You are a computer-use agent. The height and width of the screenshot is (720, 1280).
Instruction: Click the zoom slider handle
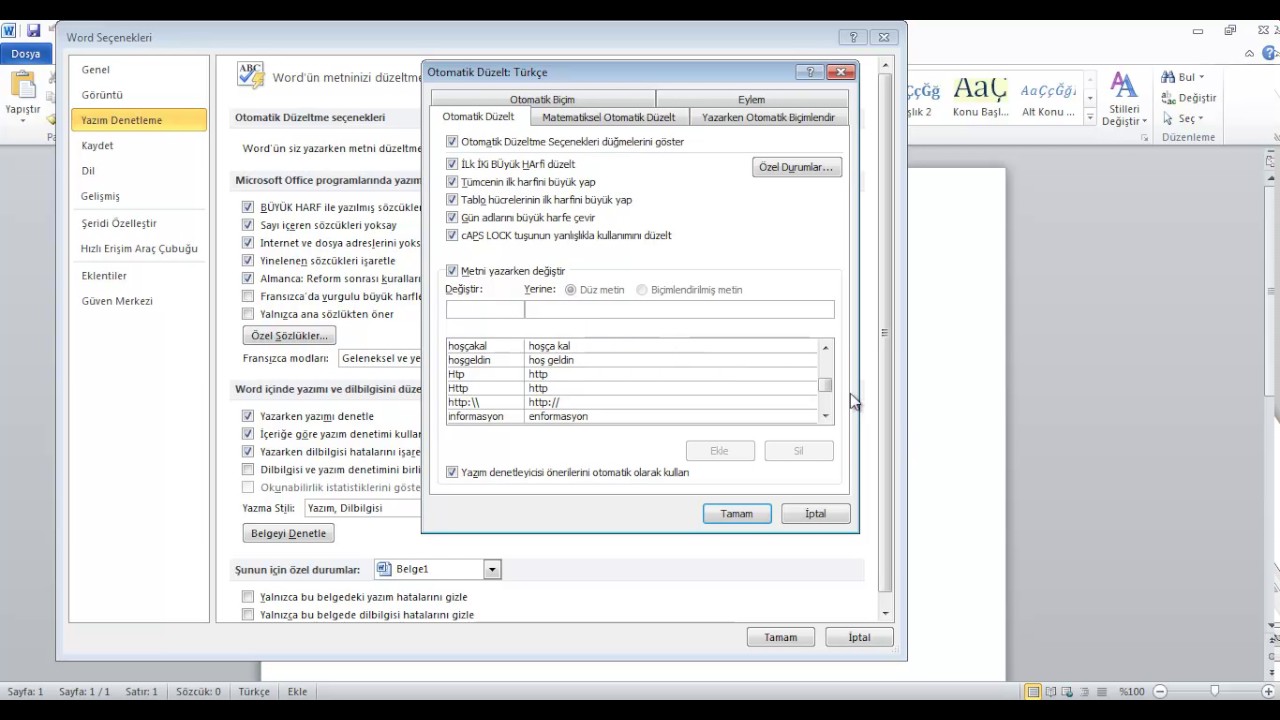1214,691
